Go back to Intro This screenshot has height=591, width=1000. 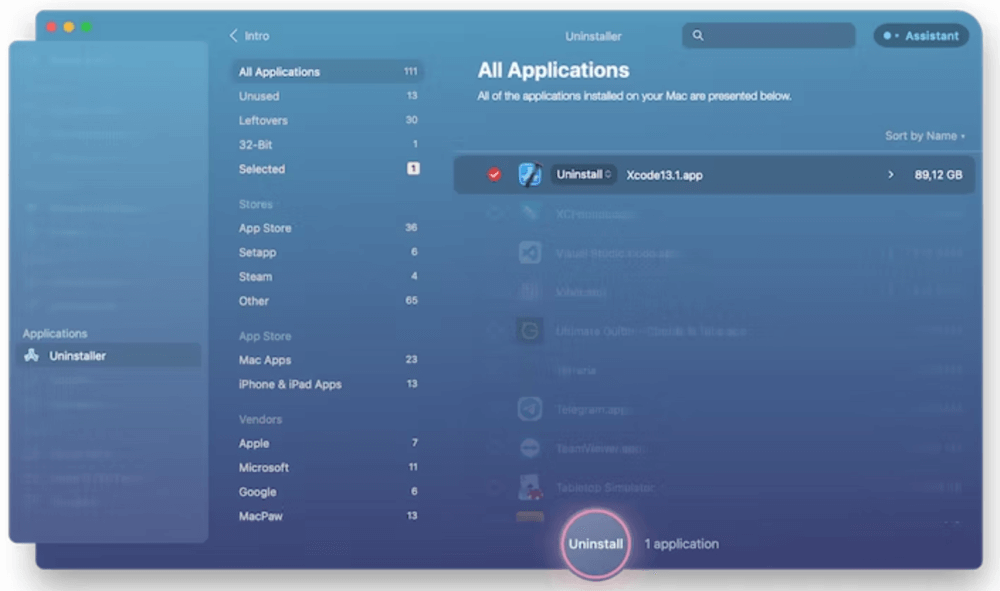click(x=249, y=36)
